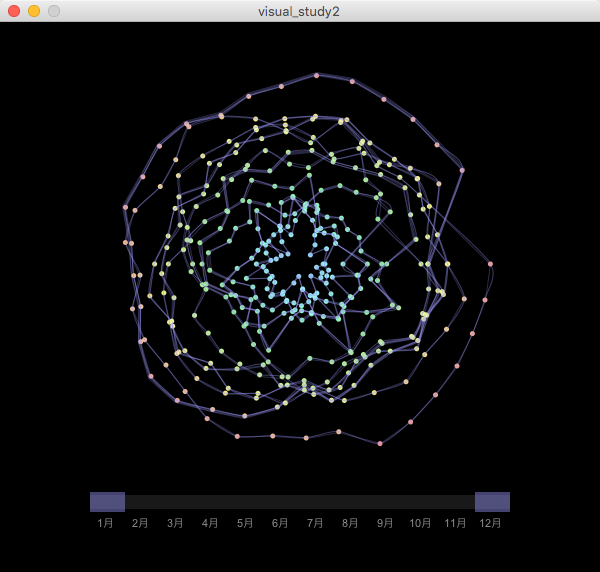This screenshot has height=572, width=600.
Task: Minimize the window with the yellow button
Action: [x=34, y=11]
